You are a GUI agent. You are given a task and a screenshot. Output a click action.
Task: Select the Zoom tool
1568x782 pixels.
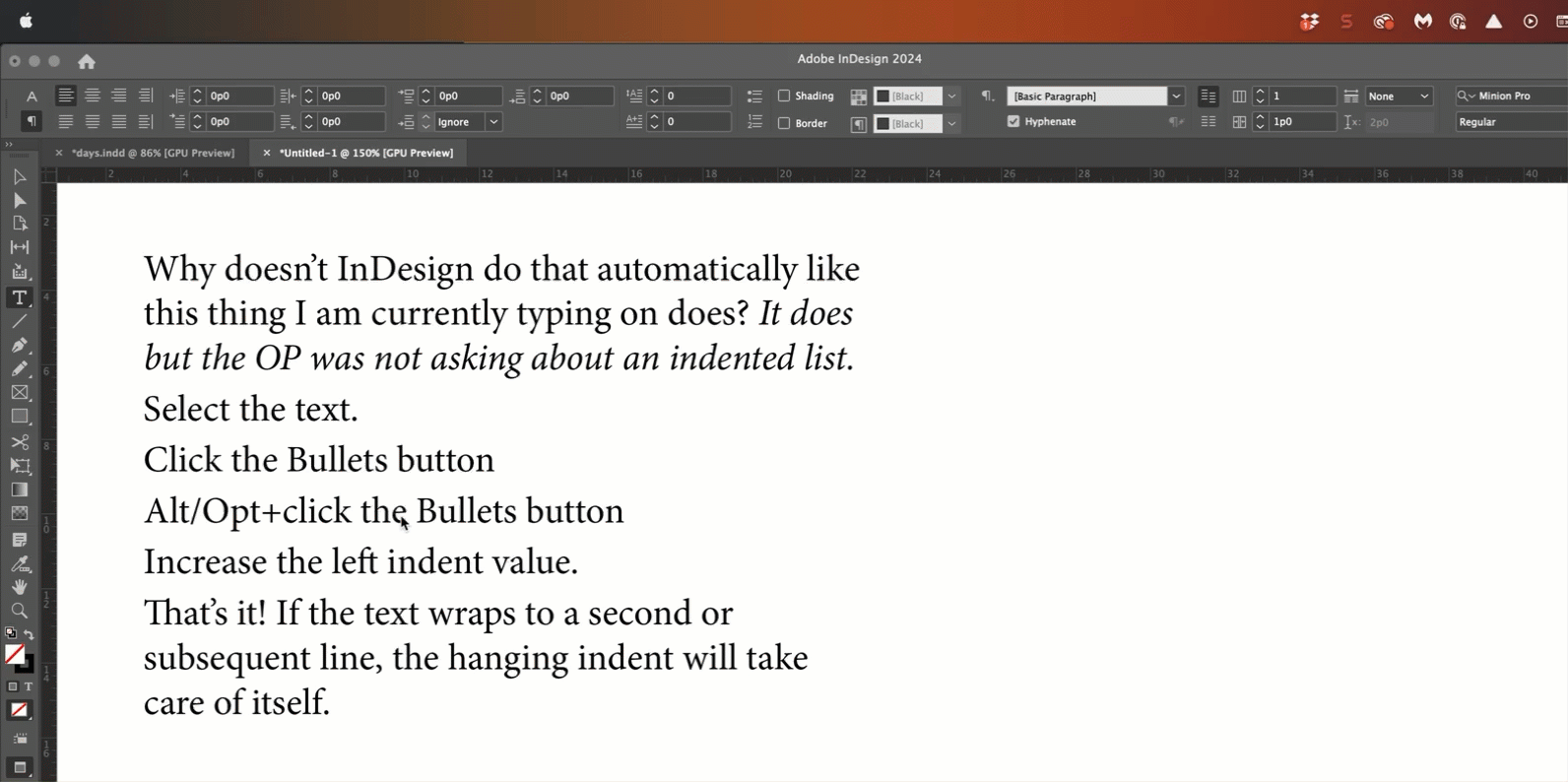tap(19, 611)
